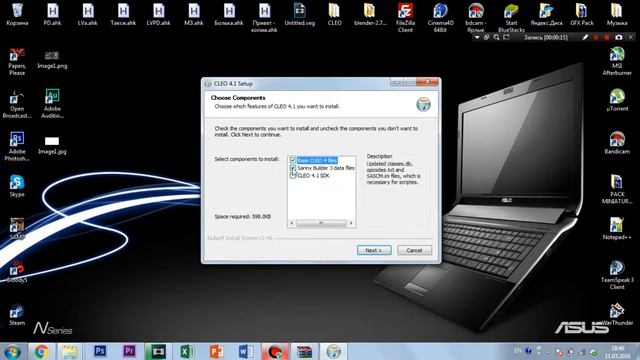The width and height of the screenshot is (640, 360).
Task: Toggle the Base CLEO 4 files checkbox
Action: coord(293,160)
